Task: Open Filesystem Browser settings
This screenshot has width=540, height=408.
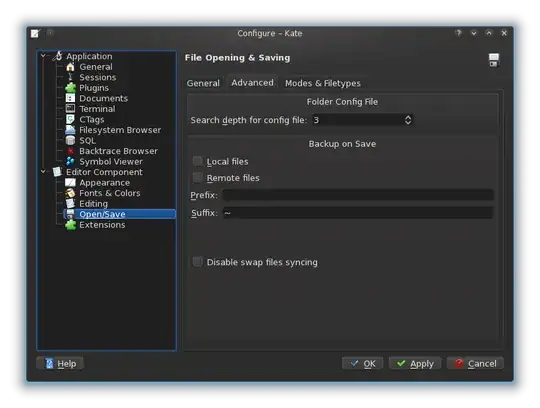Action: coord(120,130)
